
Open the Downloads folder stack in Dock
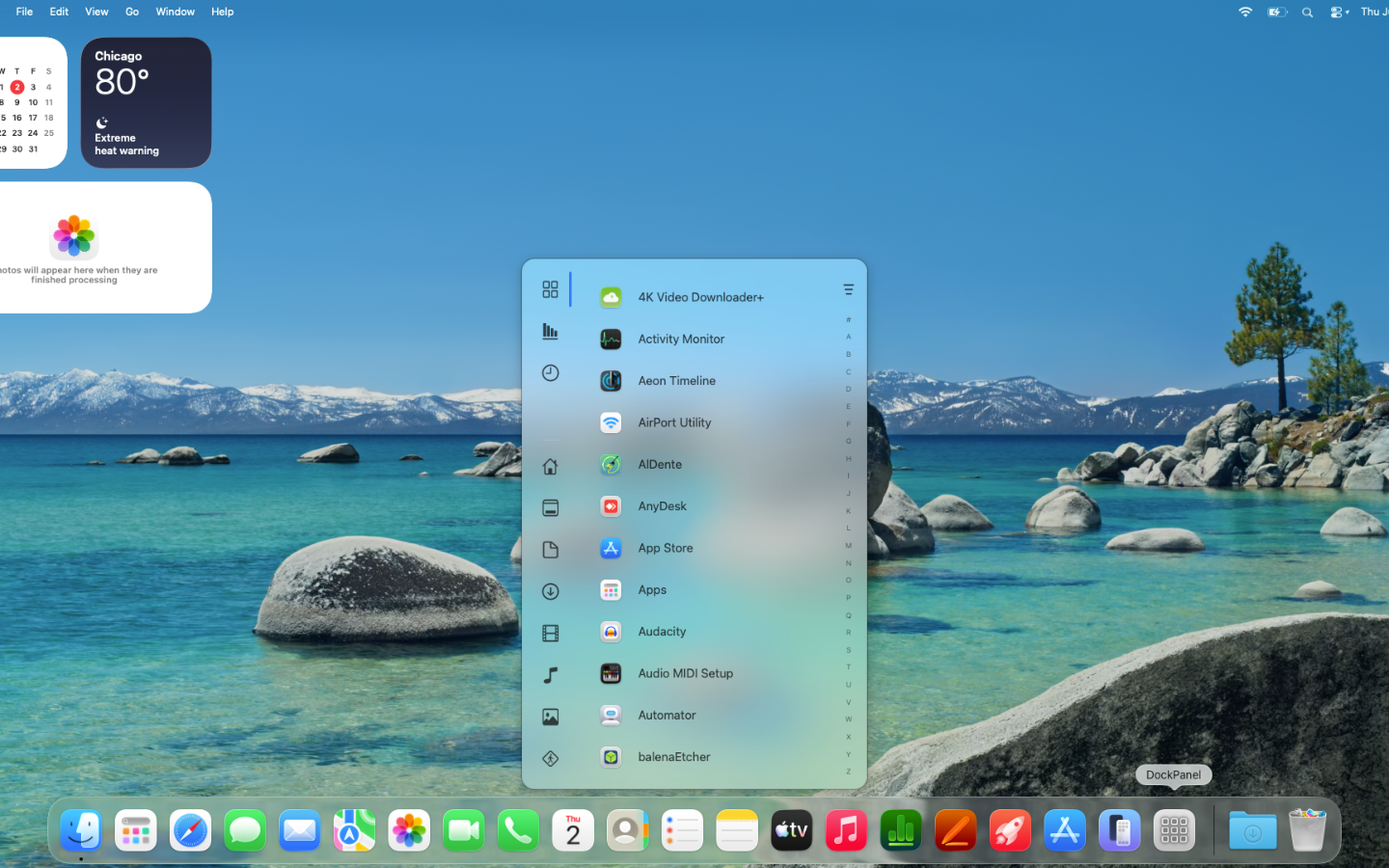click(x=1252, y=830)
